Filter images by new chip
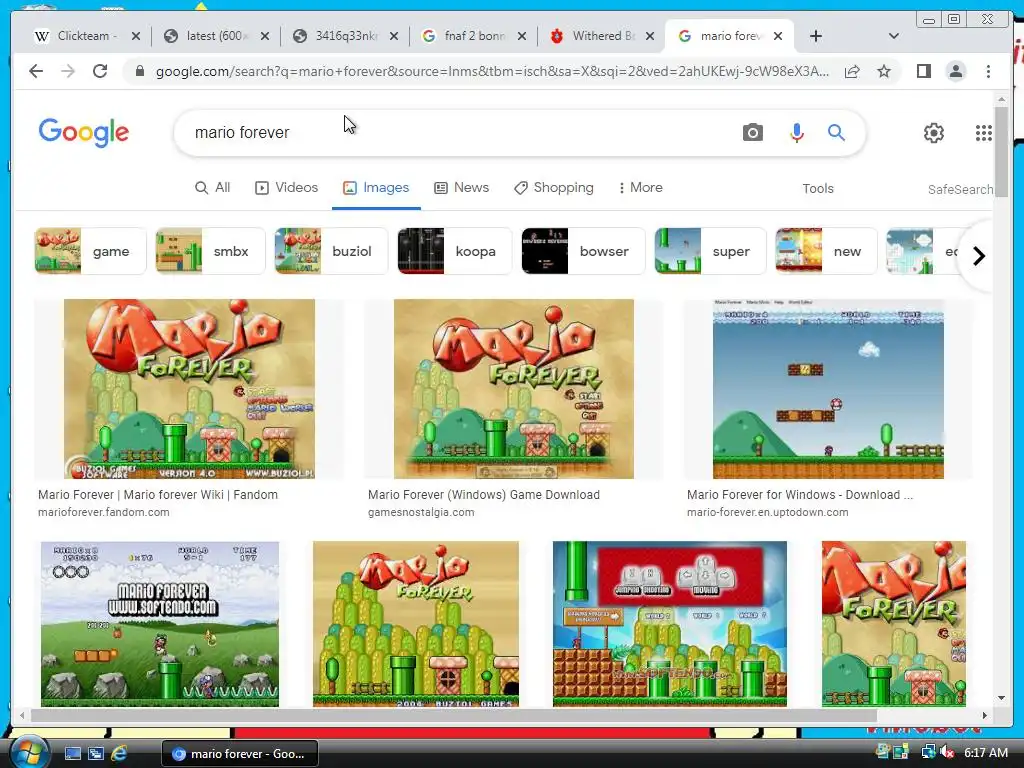The height and width of the screenshot is (768, 1024). (825, 251)
